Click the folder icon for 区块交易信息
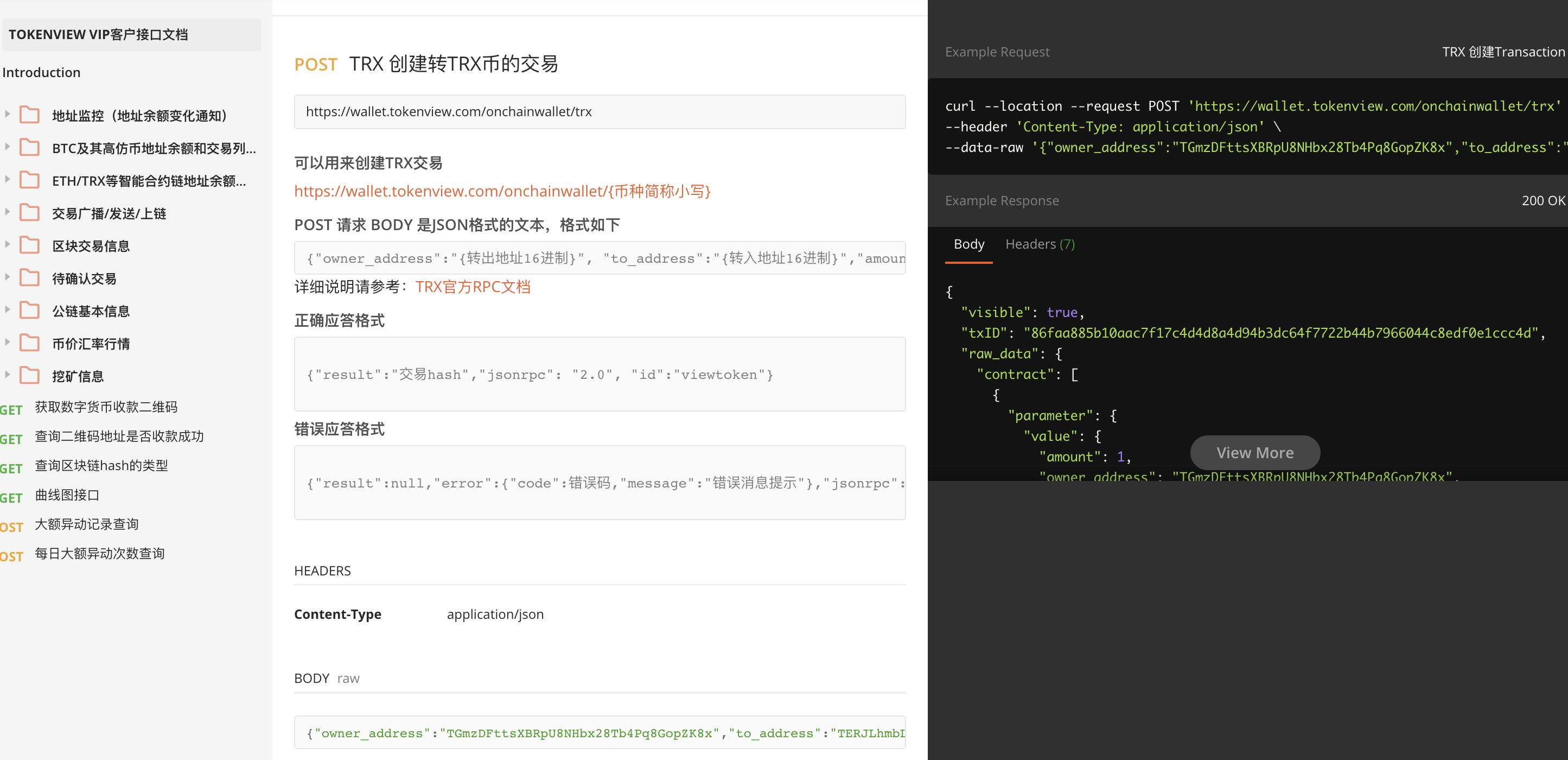The image size is (1568, 760). [x=29, y=245]
